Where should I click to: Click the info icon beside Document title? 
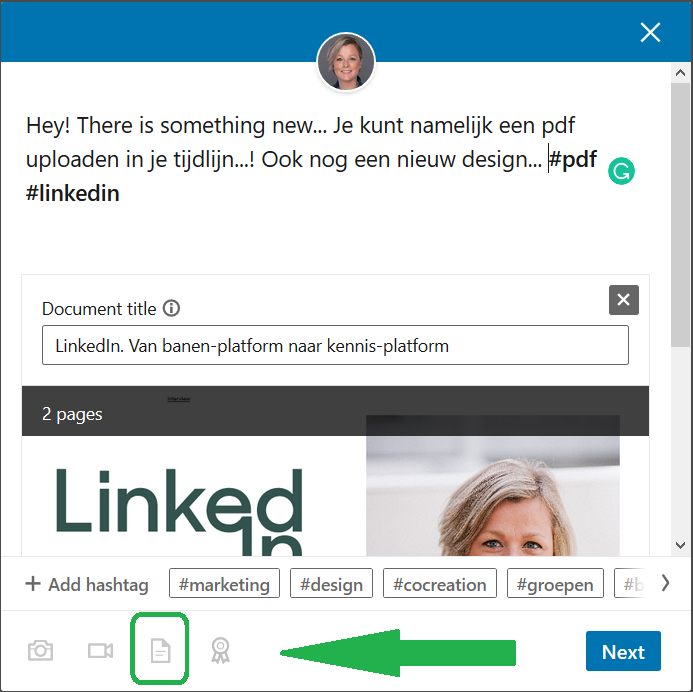pyautogui.click(x=171, y=308)
